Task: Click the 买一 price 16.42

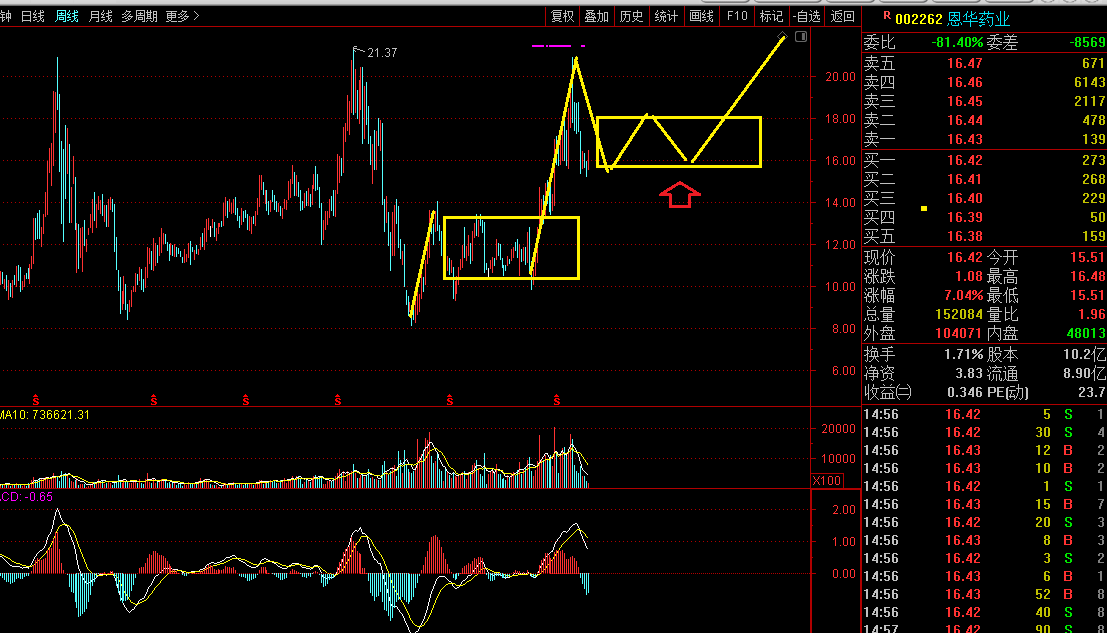Action: point(964,161)
